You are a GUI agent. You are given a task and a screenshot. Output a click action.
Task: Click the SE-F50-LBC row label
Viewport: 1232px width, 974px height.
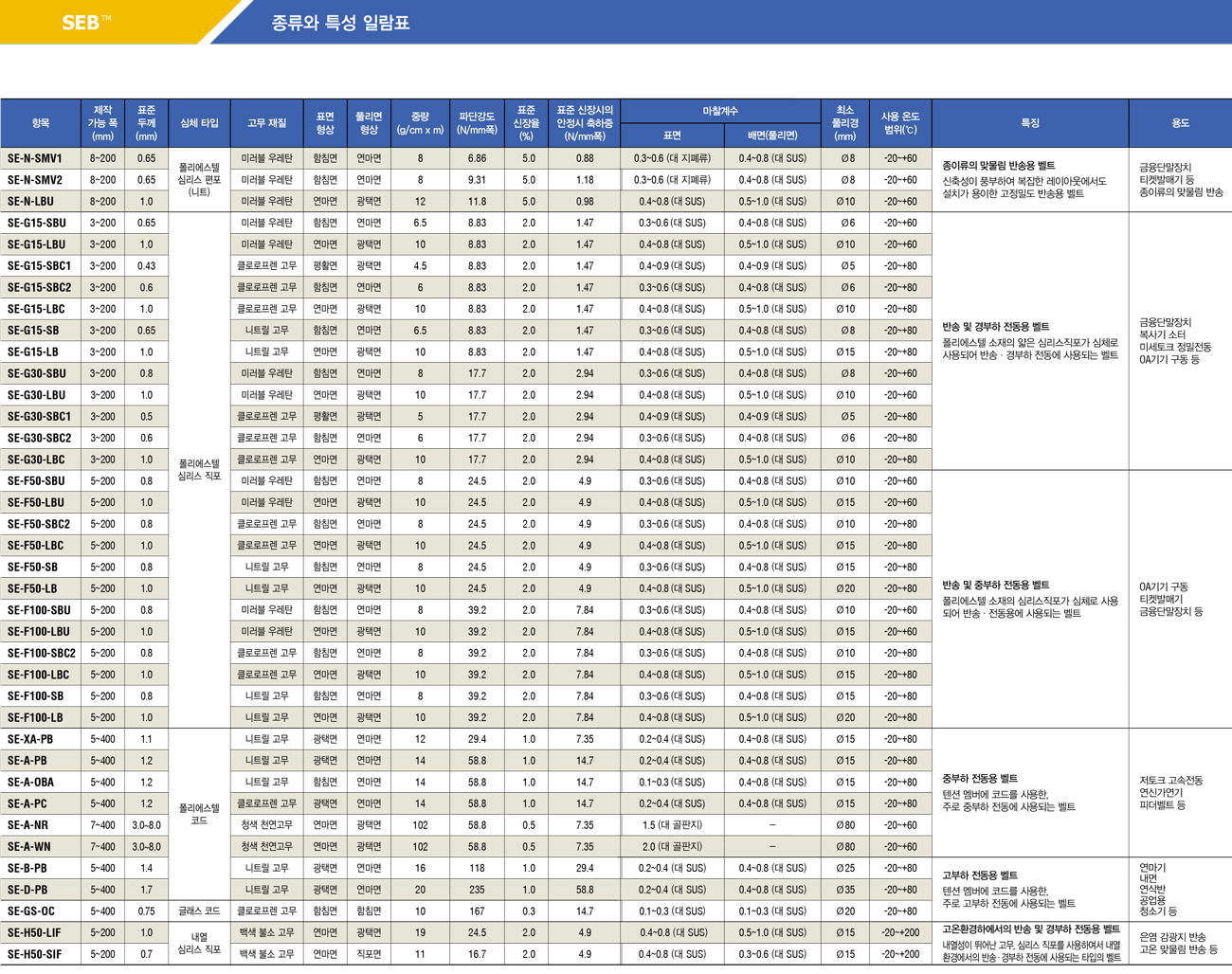[x=36, y=546]
